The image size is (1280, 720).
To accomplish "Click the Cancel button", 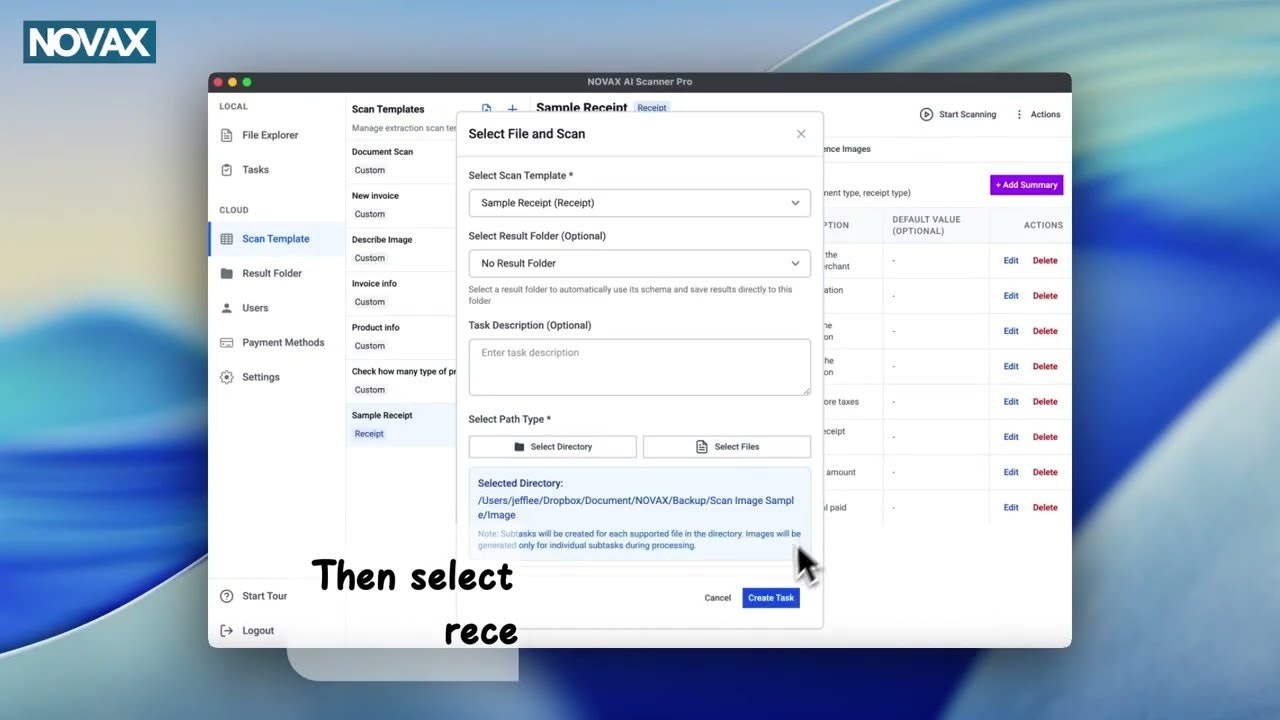I will click(x=718, y=598).
